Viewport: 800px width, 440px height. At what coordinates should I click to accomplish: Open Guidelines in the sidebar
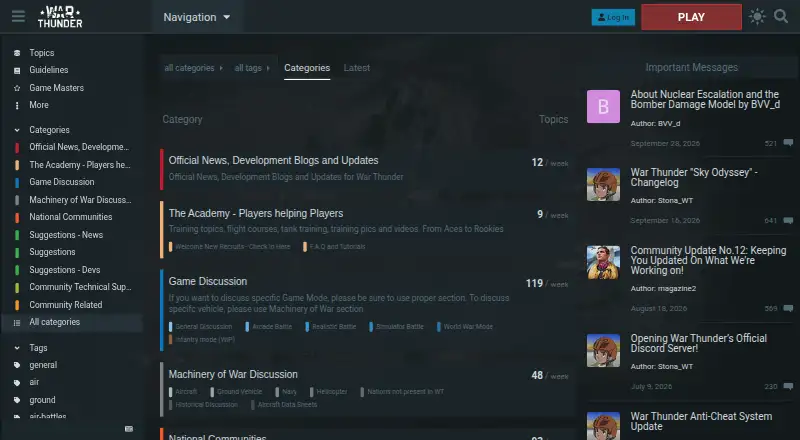coord(49,70)
